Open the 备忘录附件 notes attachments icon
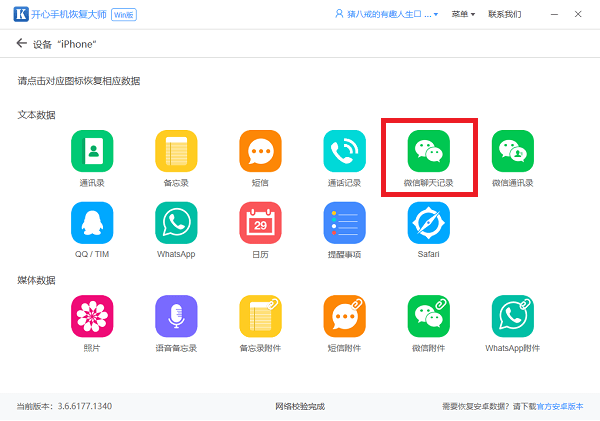 260,316
